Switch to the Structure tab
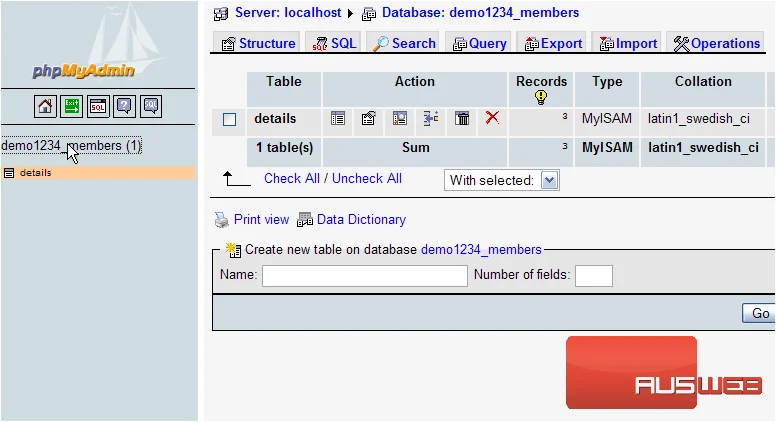Screen dimensions: 776x422 258,44
